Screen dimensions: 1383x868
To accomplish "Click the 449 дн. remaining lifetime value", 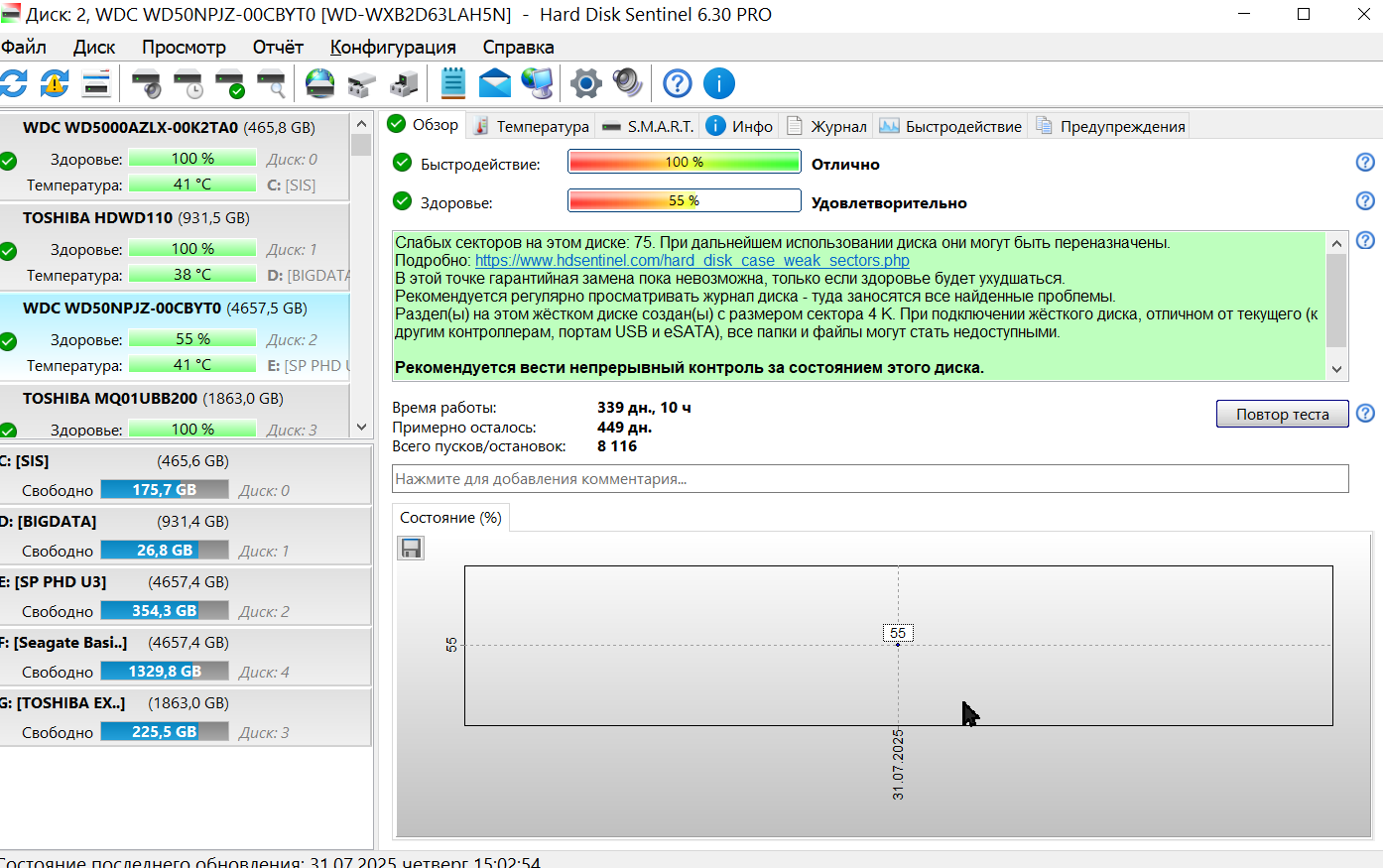I will [x=624, y=428].
